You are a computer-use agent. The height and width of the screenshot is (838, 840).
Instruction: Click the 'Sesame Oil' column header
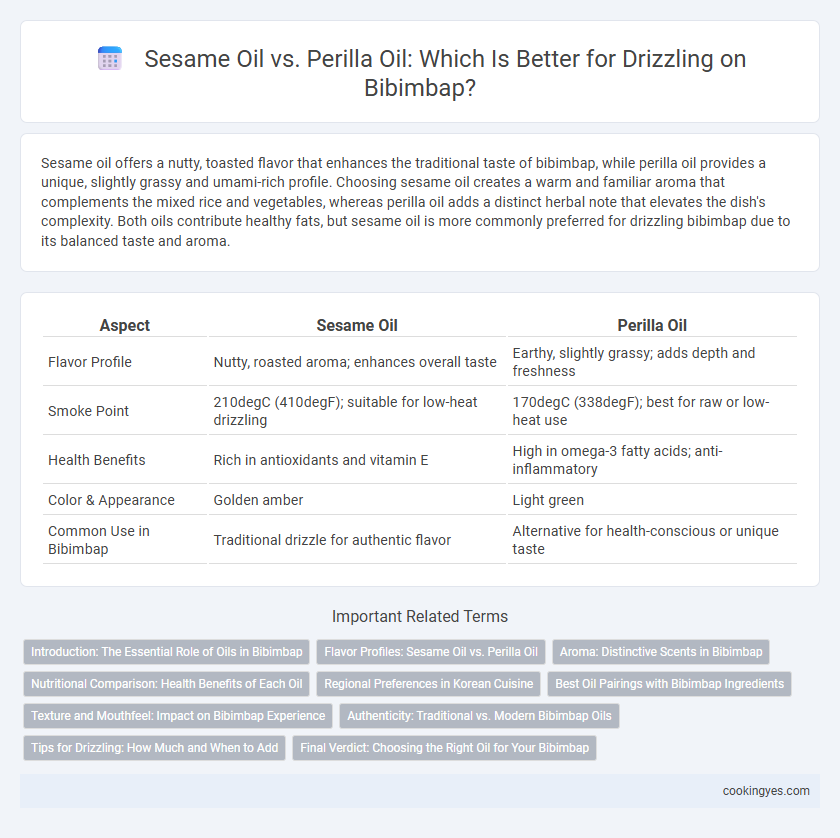click(x=357, y=325)
